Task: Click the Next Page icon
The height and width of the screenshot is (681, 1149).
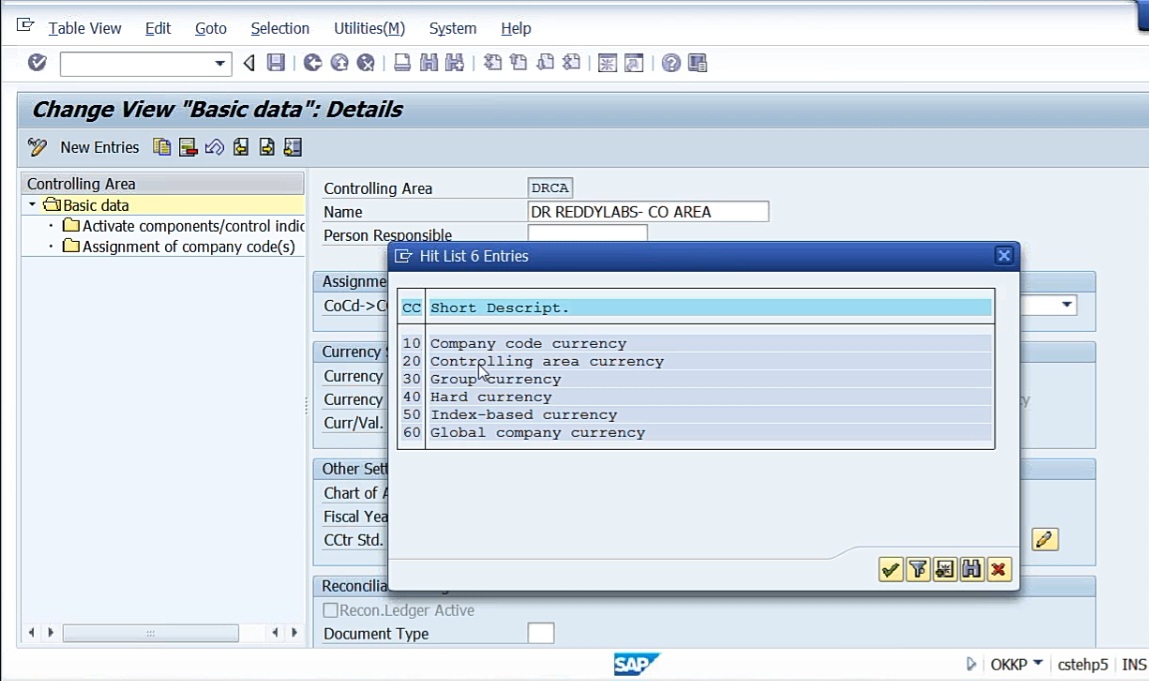Action: pos(545,63)
